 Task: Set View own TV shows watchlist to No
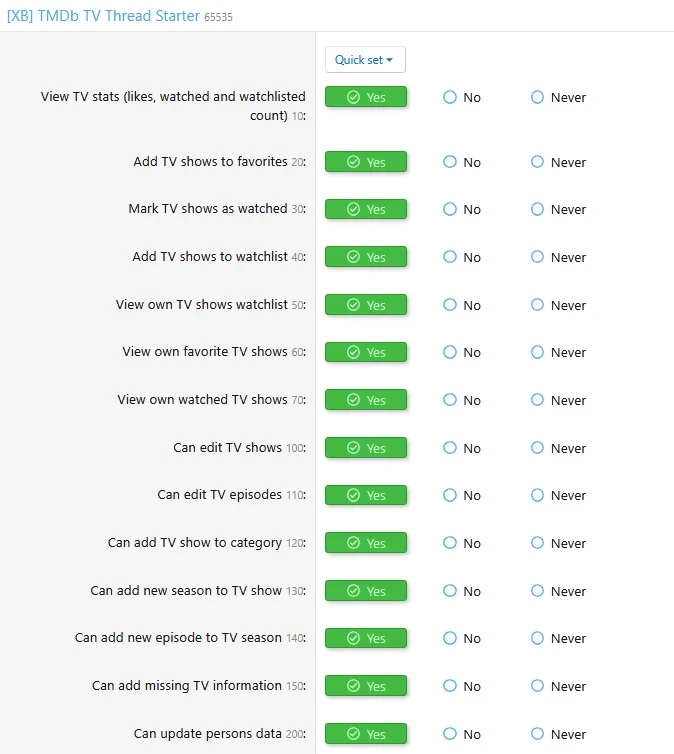[x=451, y=305]
